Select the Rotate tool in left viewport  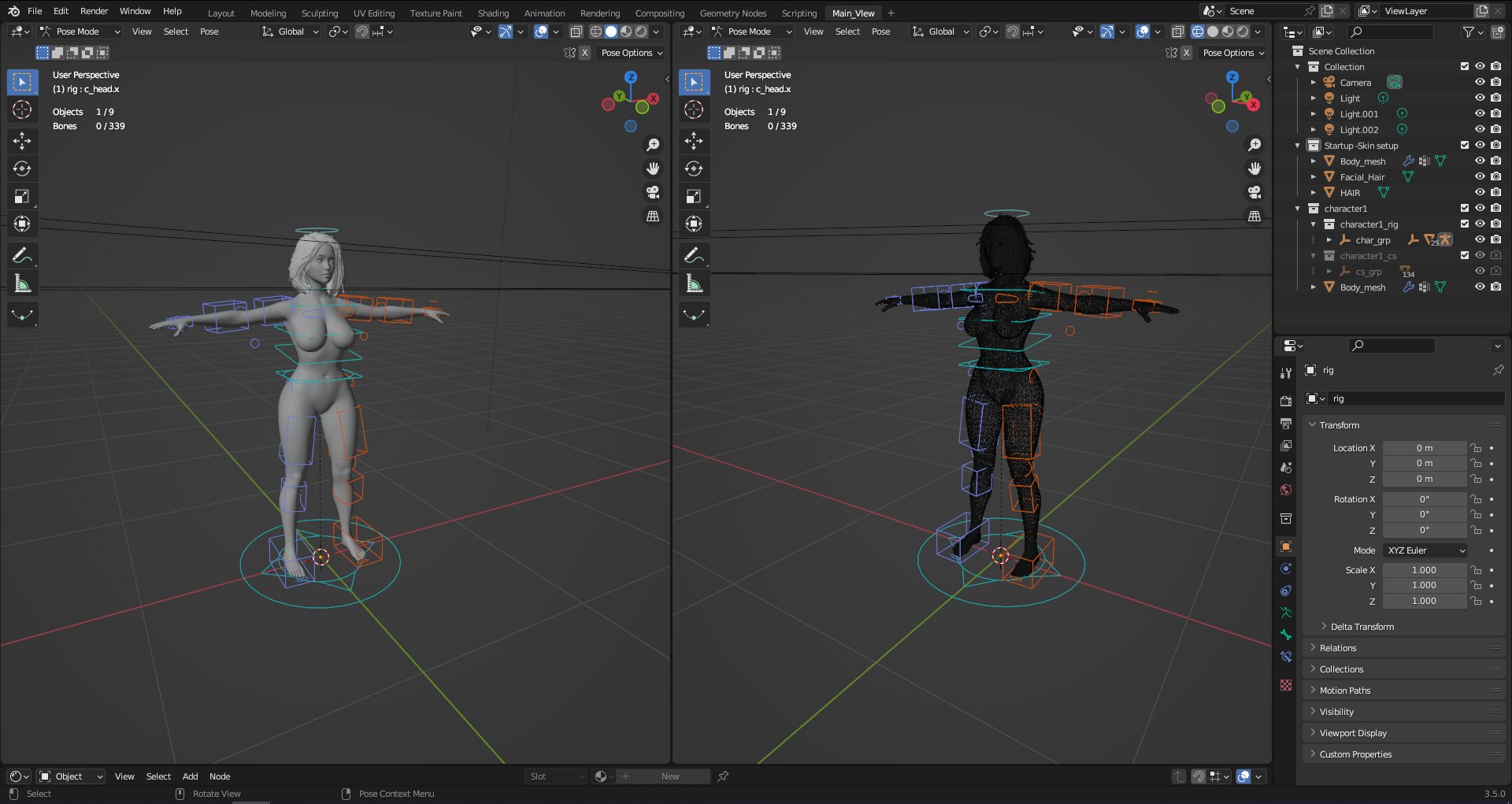pyautogui.click(x=22, y=169)
